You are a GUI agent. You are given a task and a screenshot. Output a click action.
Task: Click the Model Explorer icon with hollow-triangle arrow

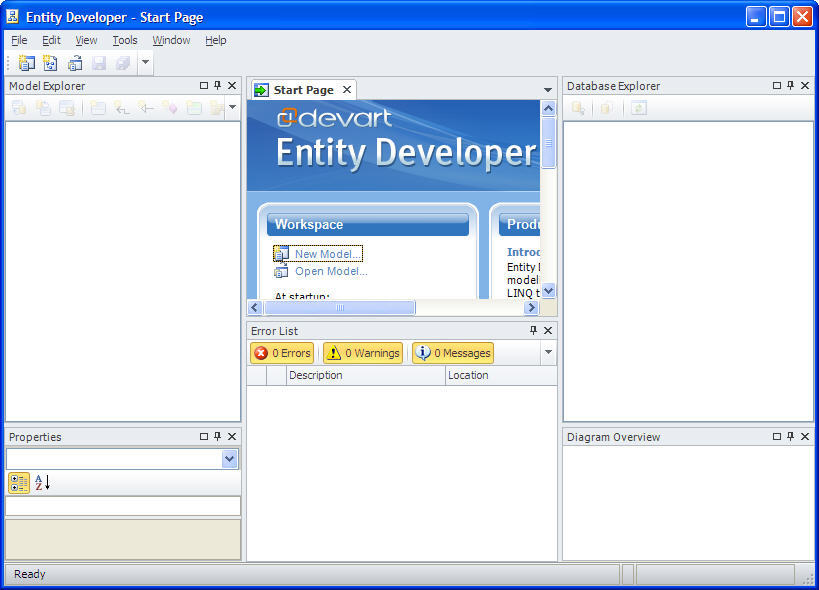[146, 108]
